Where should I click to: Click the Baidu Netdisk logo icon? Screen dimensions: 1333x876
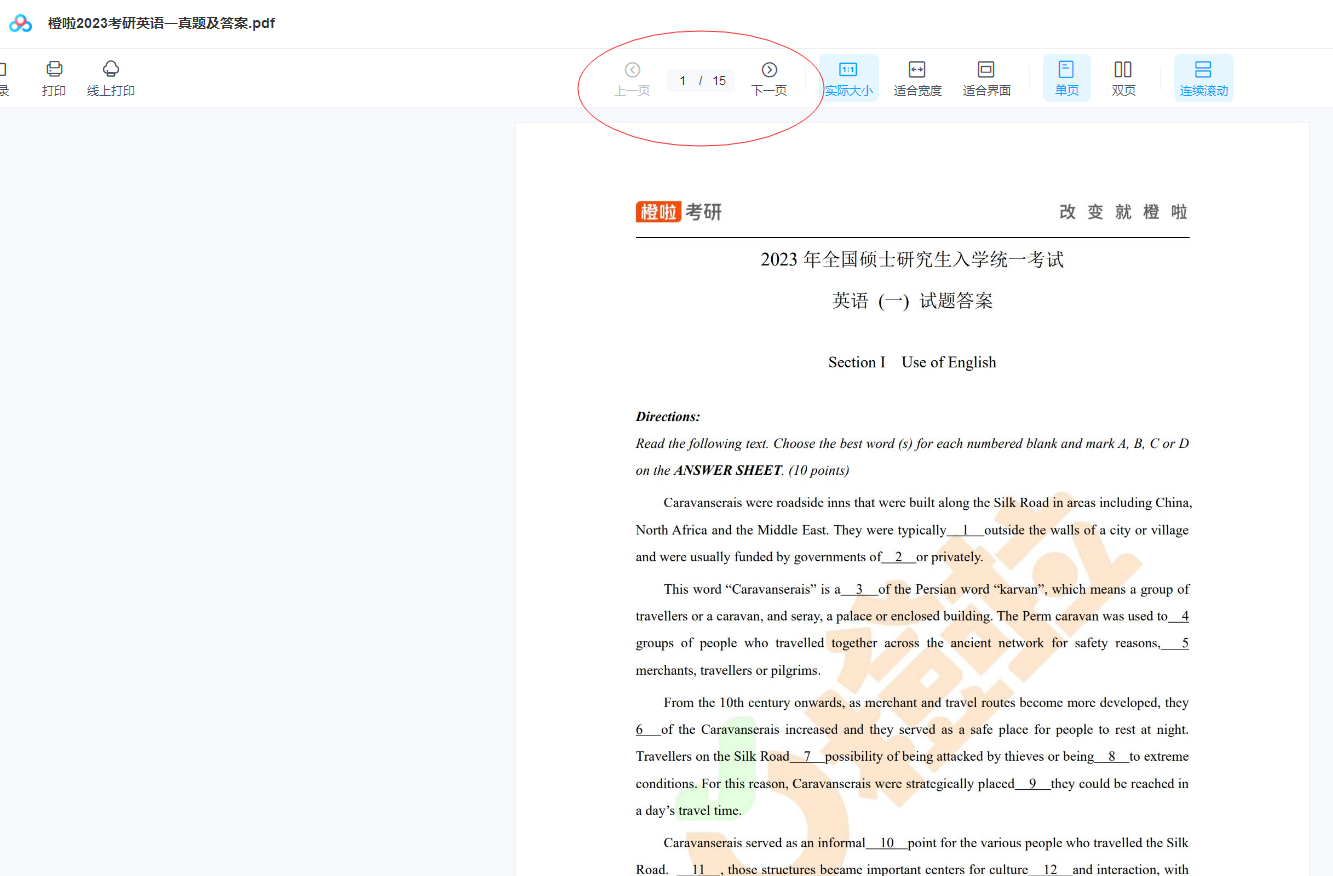point(21,23)
